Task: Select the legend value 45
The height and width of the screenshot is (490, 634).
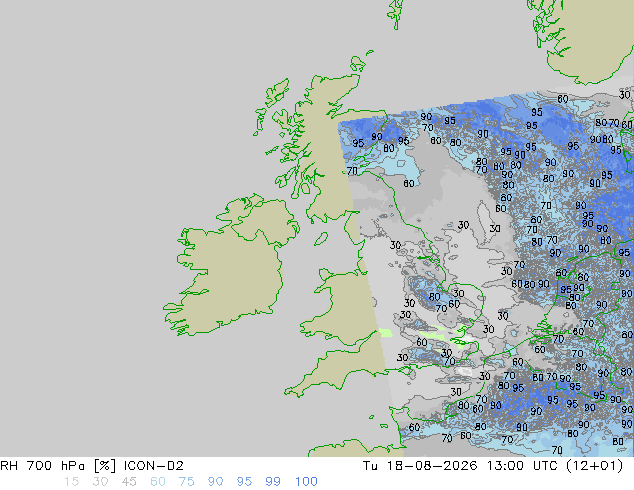Action: tap(129, 482)
